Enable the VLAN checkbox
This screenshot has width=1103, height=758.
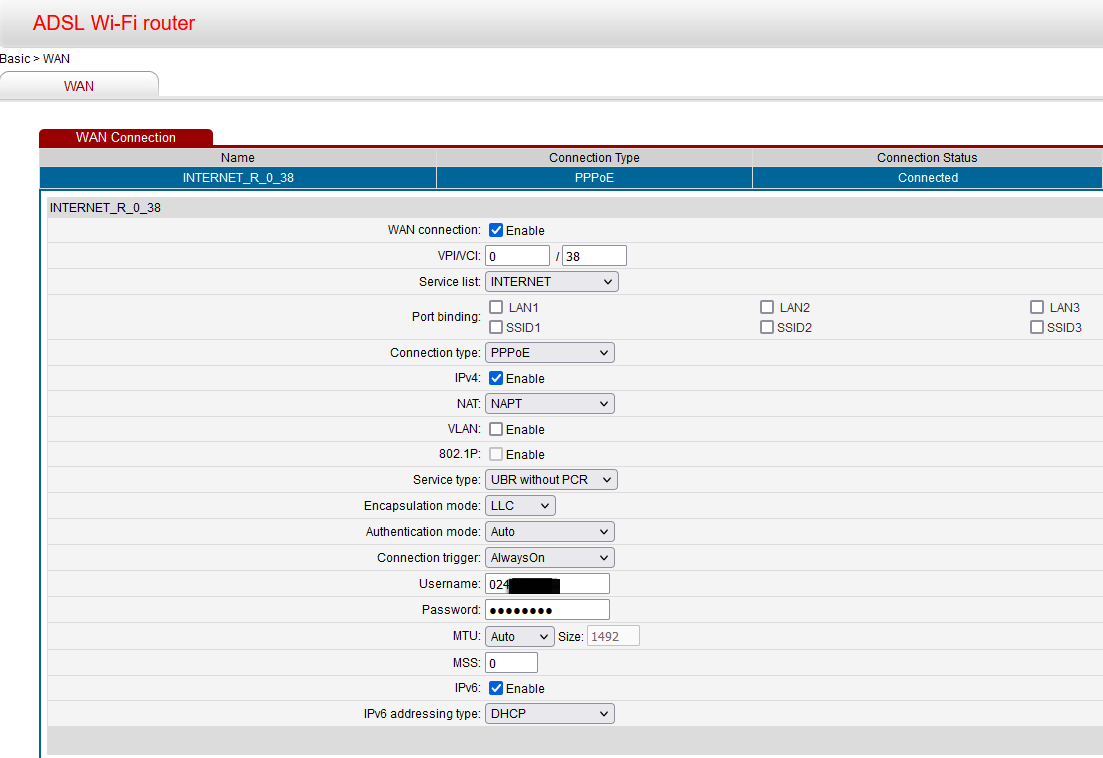[496, 429]
